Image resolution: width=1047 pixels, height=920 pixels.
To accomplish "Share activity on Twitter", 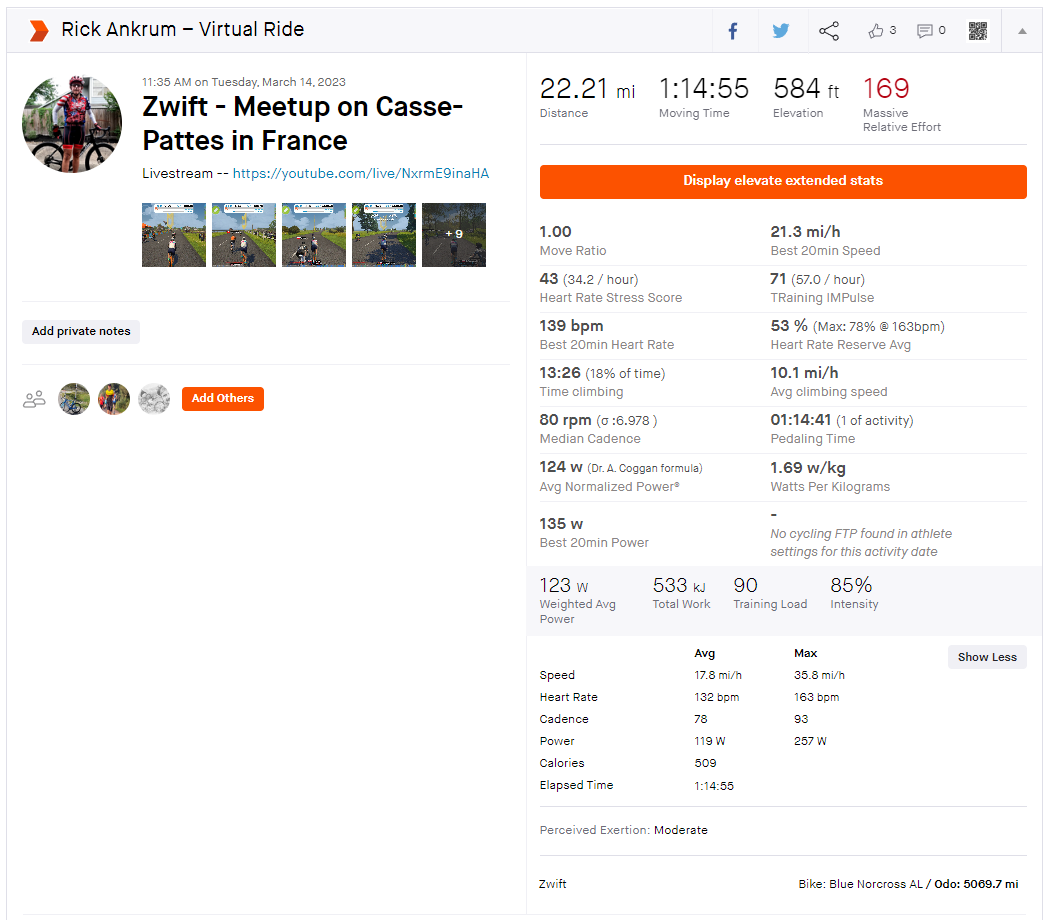I will 781,31.
